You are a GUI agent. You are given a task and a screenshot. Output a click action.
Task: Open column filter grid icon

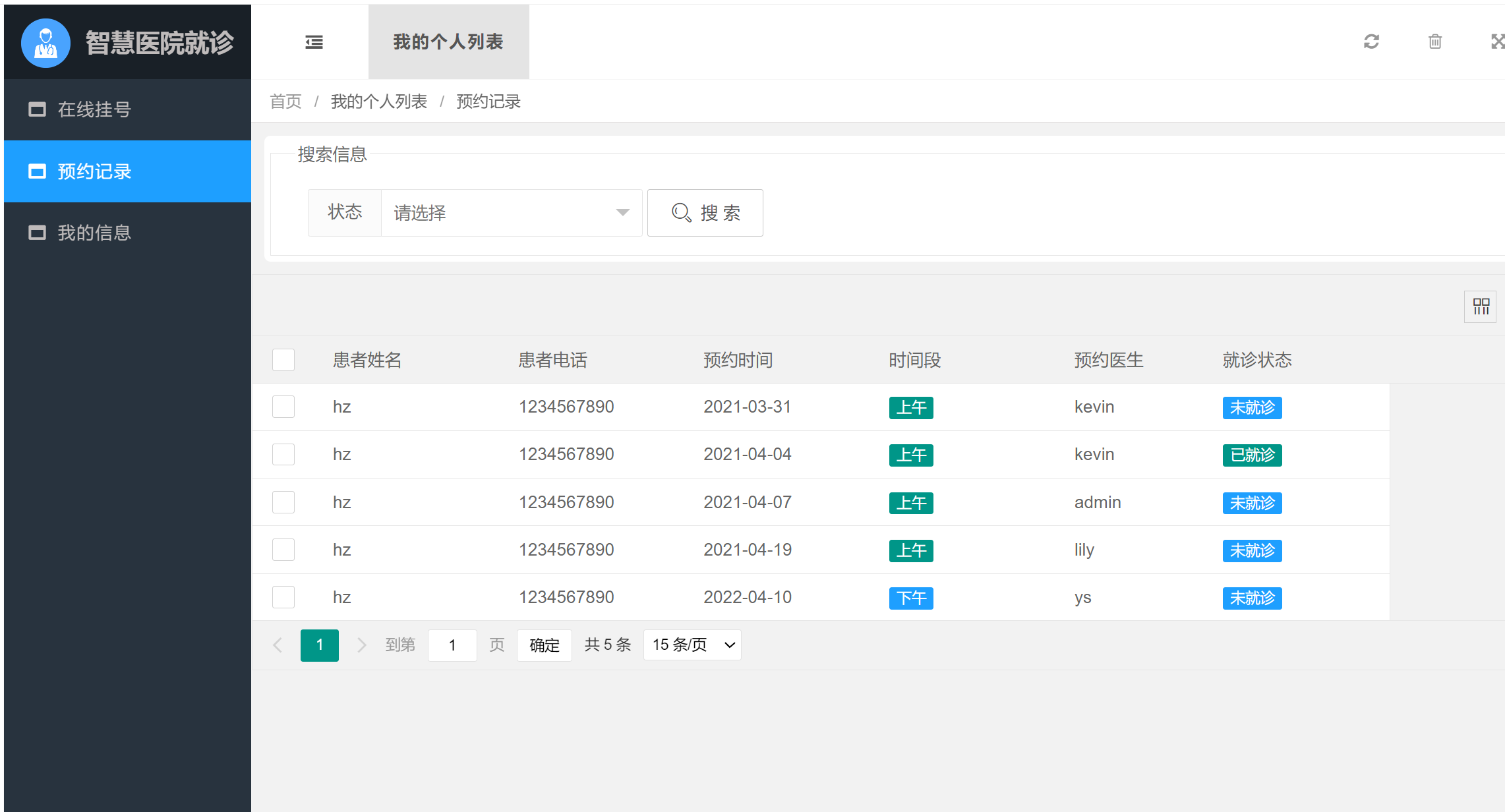[1481, 306]
